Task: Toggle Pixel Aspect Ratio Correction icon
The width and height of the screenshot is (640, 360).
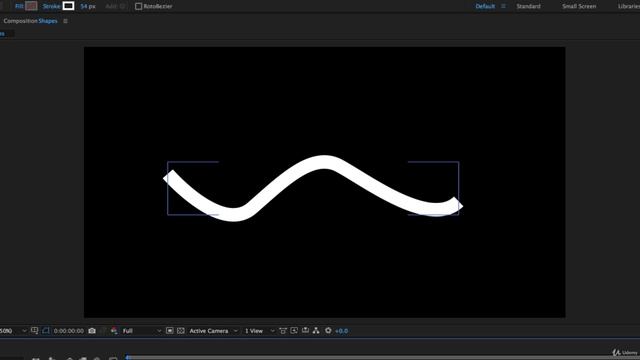Action: pyautogui.click(x=283, y=331)
